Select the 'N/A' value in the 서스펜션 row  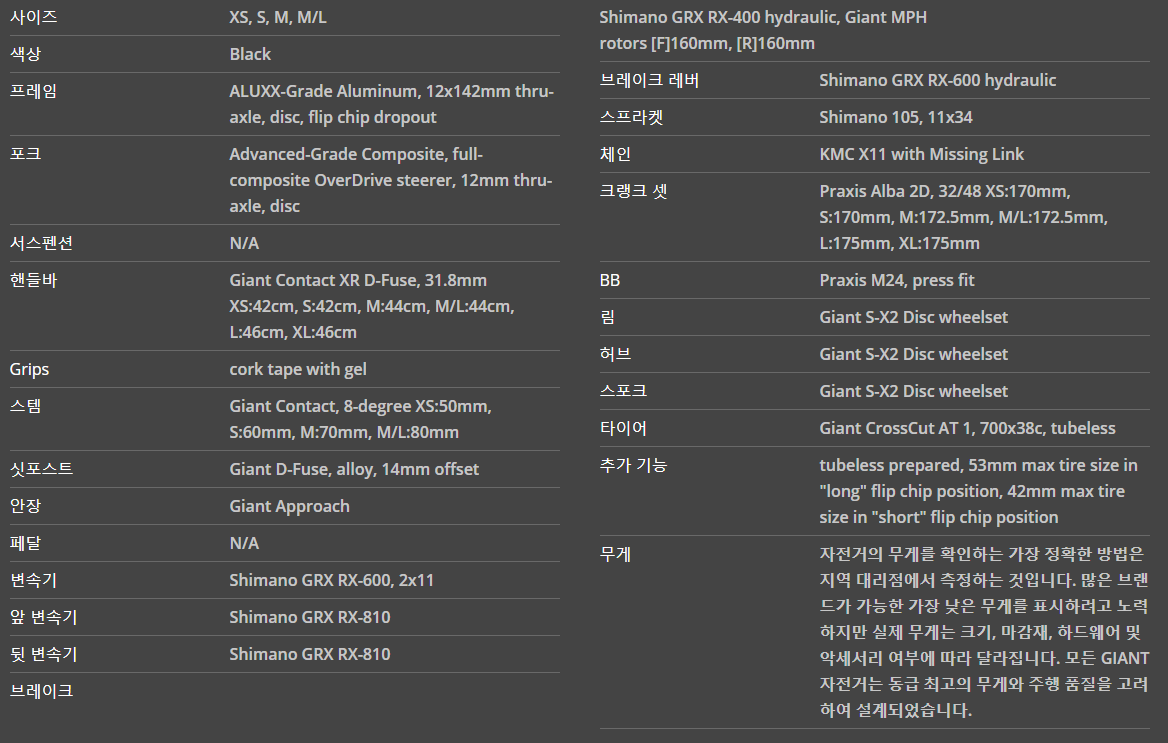(x=244, y=243)
